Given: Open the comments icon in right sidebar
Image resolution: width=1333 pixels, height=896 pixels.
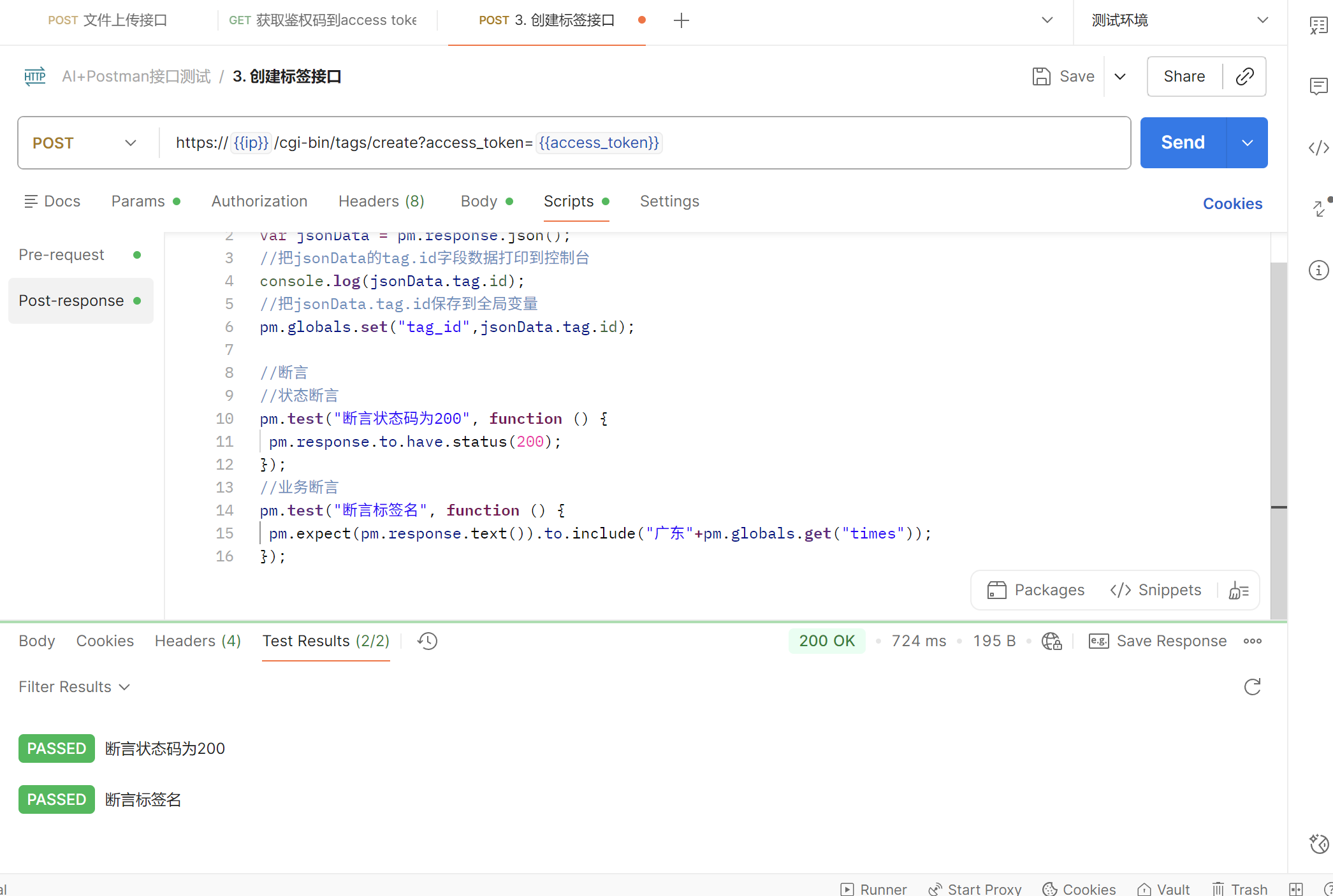Looking at the screenshot, I should tap(1318, 86).
